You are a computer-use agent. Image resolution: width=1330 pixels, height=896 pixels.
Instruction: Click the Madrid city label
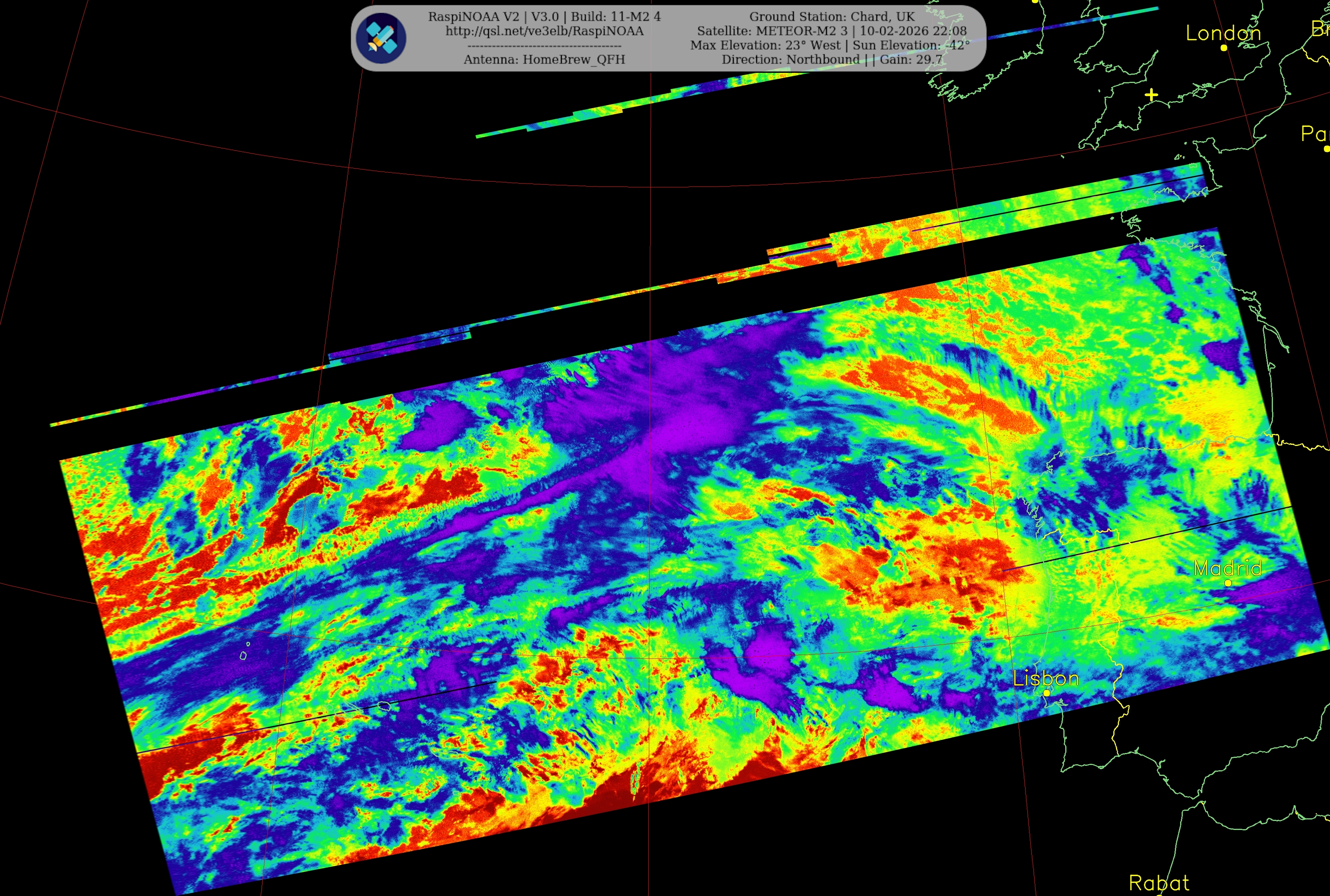pyautogui.click(x=1228, y=568)
